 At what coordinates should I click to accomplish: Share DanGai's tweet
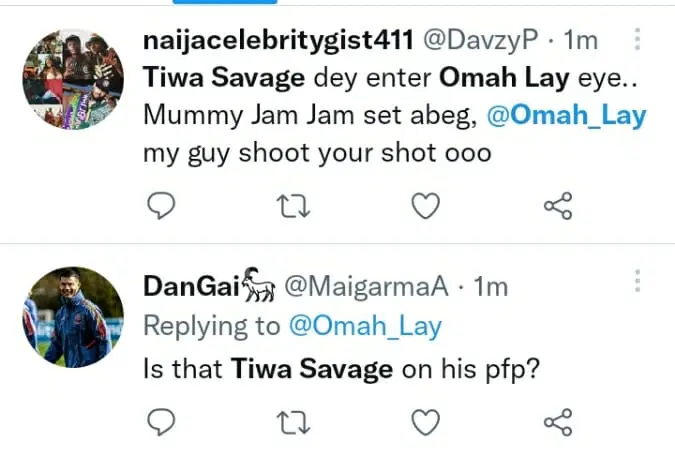557,424
